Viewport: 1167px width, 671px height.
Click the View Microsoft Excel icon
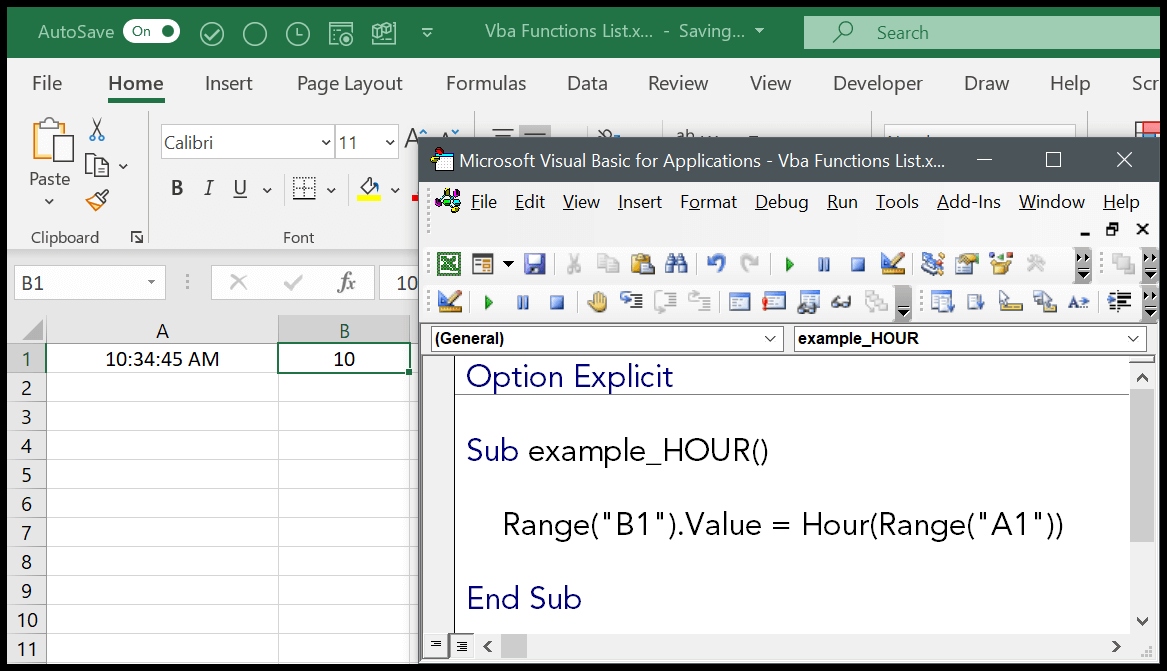[x=448, y=263]
